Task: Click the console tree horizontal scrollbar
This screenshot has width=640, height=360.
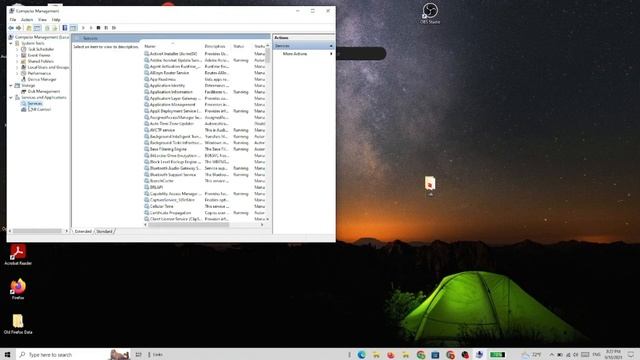Action: coord(38,231)
